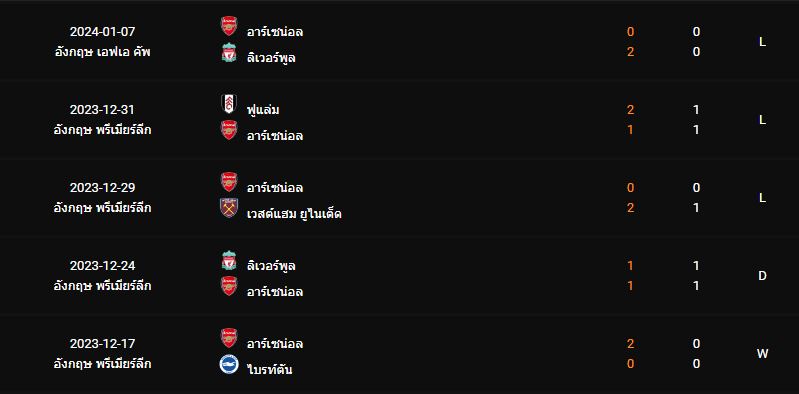Click L result of West Ham match
Image resolution: width=799 pixels, height=394 pixels.
click(x=762, y=198)
